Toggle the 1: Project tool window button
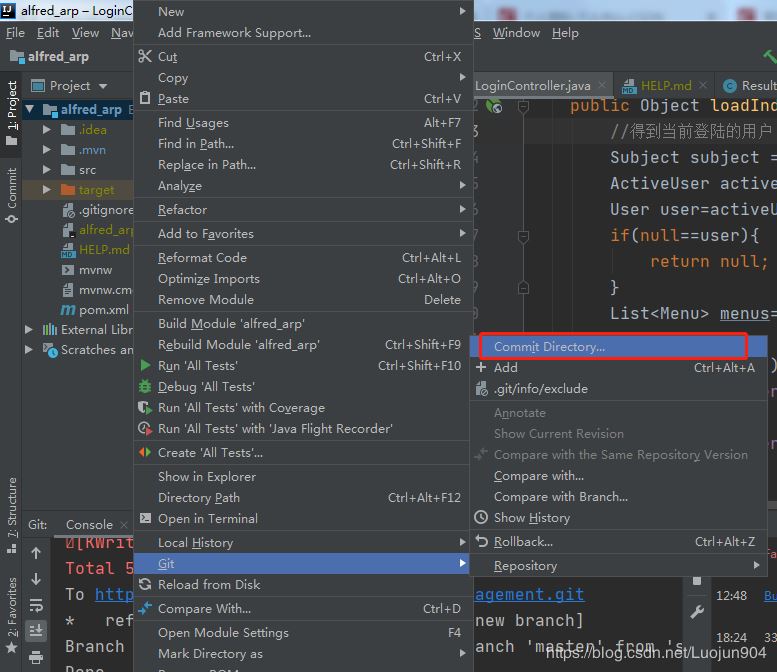The image size is (777, 672). click(12, 113)
